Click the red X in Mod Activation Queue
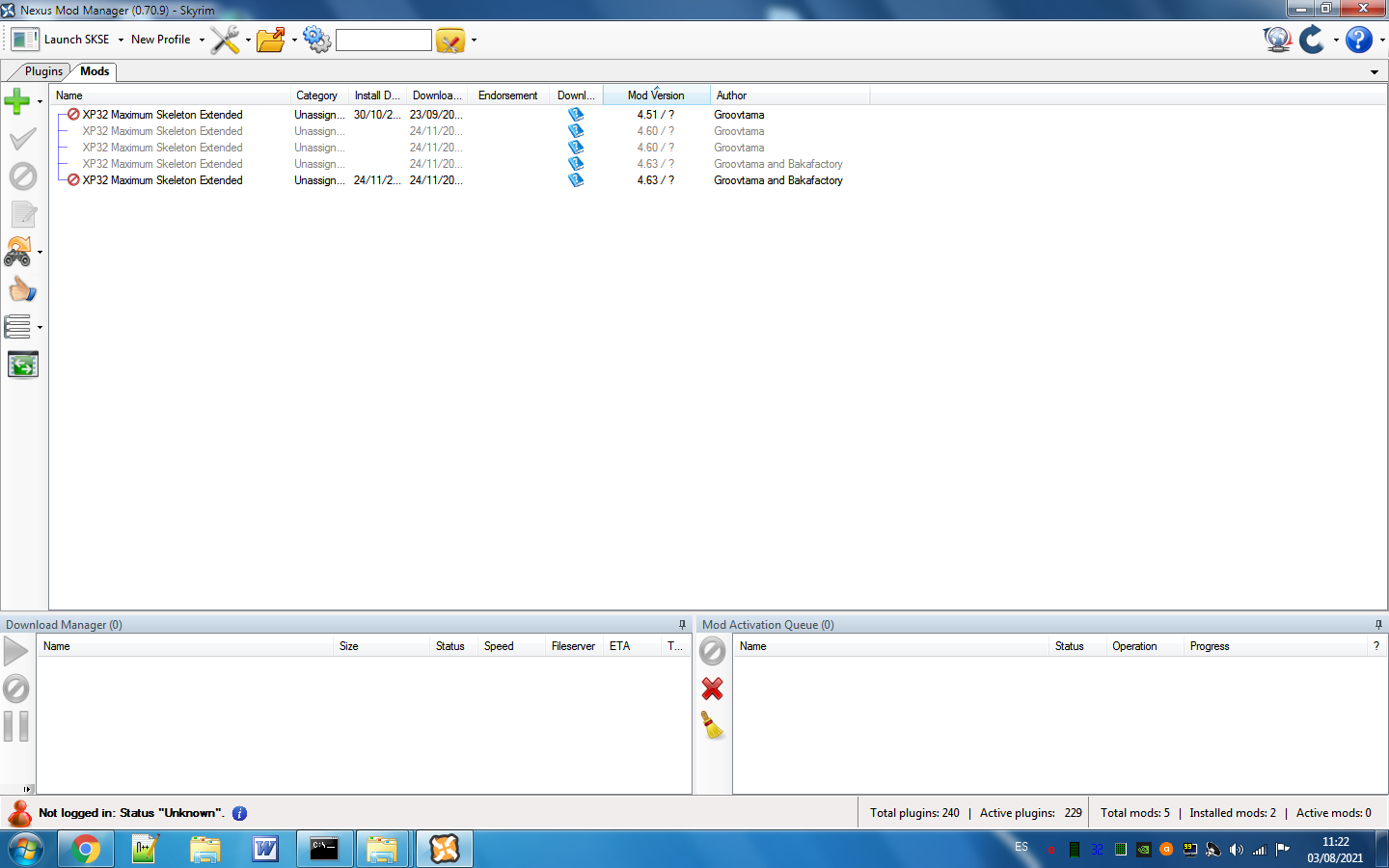The width and height of the screenshot is (1389, 868). pyautogui.click(x=713, y=689)
